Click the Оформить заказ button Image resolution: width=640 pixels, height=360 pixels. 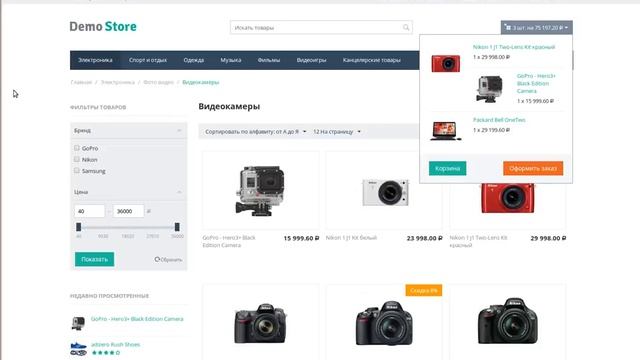pyautogui.click(x=533, y=168)
